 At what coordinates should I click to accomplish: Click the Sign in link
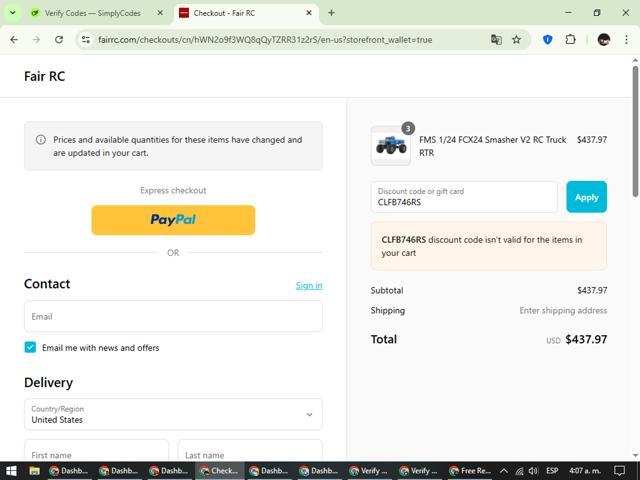309,285
